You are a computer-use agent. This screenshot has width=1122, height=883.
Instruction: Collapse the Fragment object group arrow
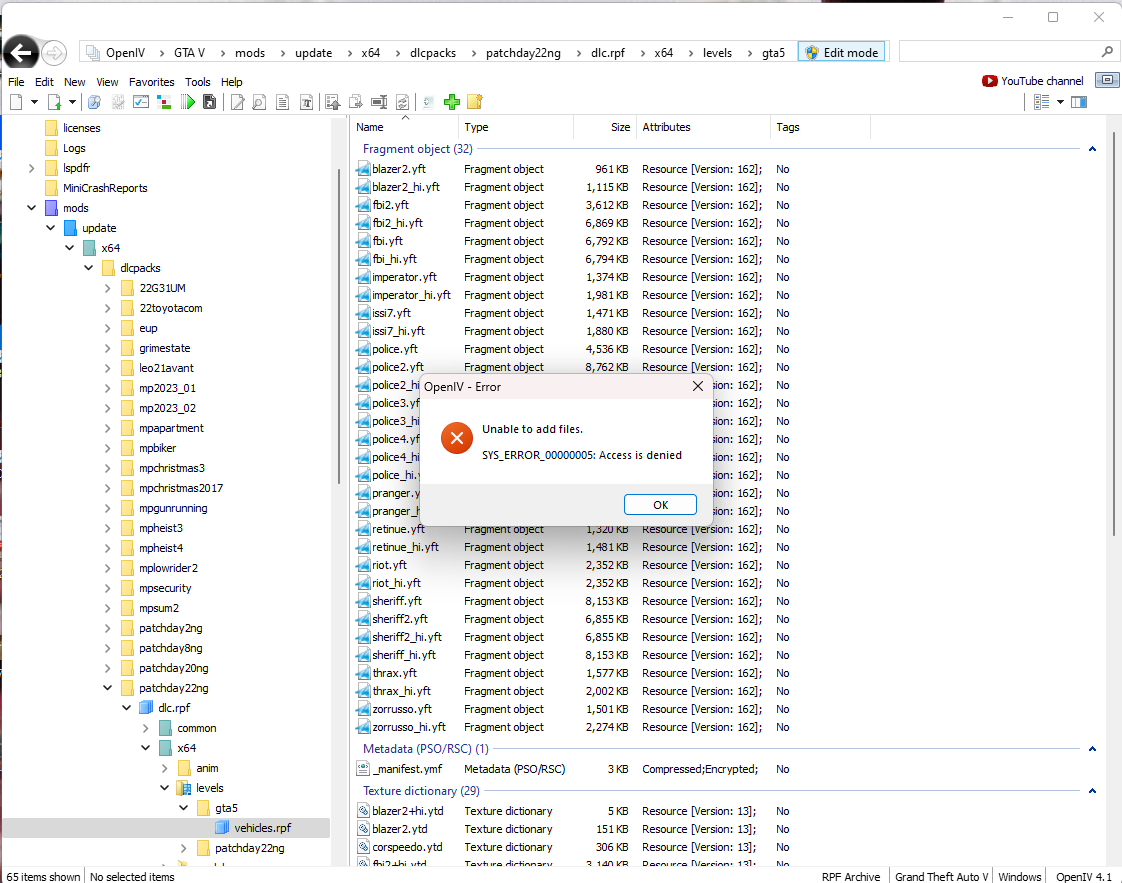pos(1092,149)
